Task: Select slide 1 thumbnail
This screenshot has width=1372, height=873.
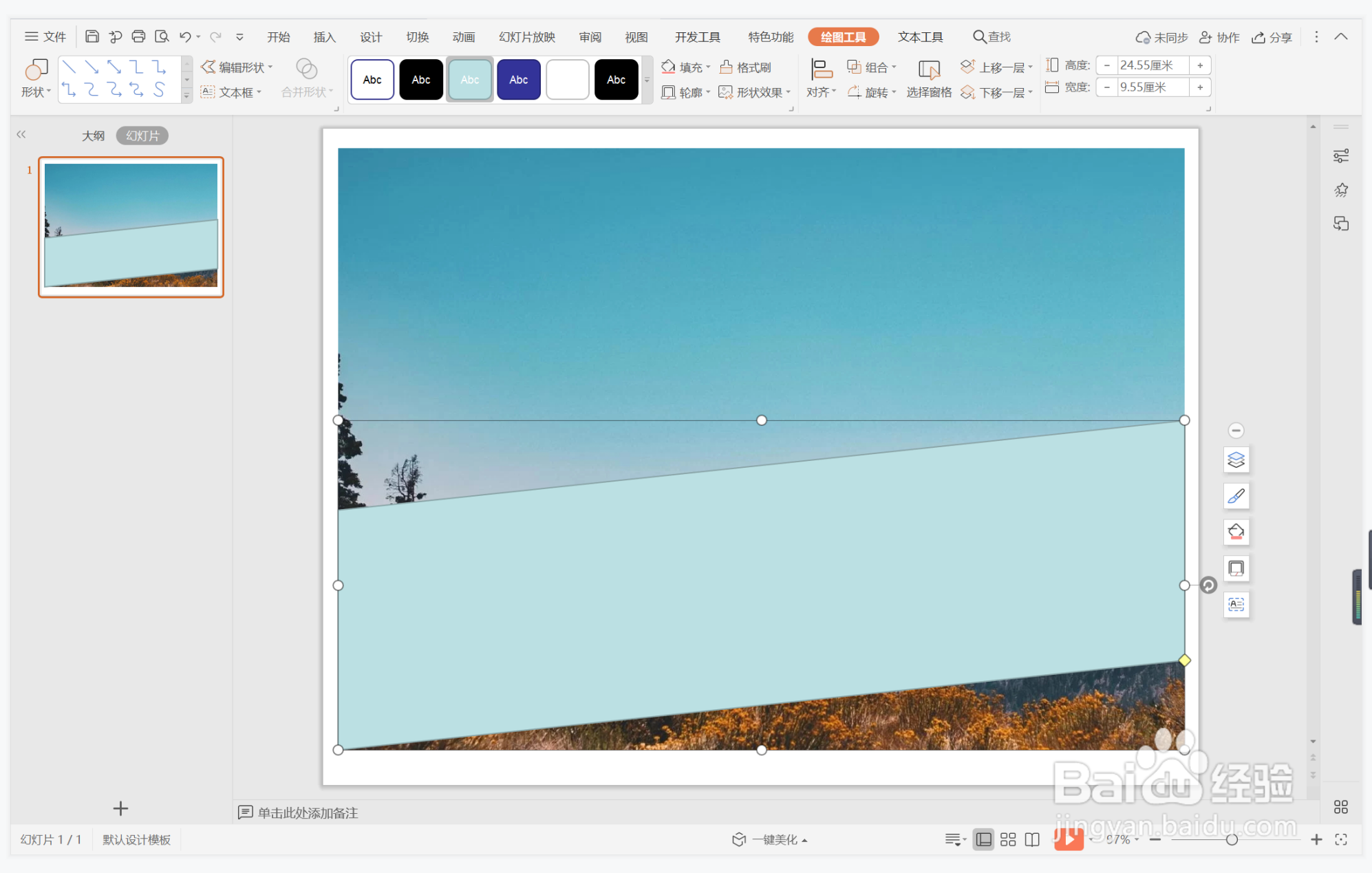Action: tap(131, 227)
